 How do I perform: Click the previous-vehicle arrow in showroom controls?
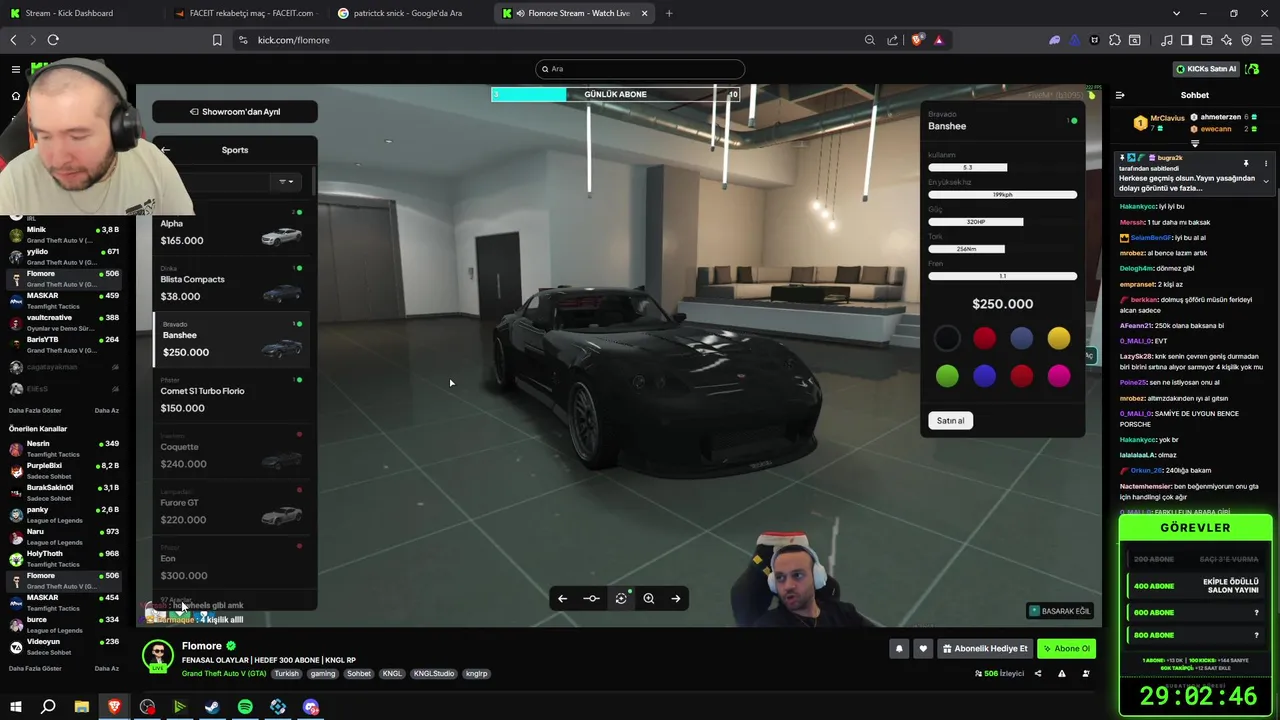click(562, 598)
